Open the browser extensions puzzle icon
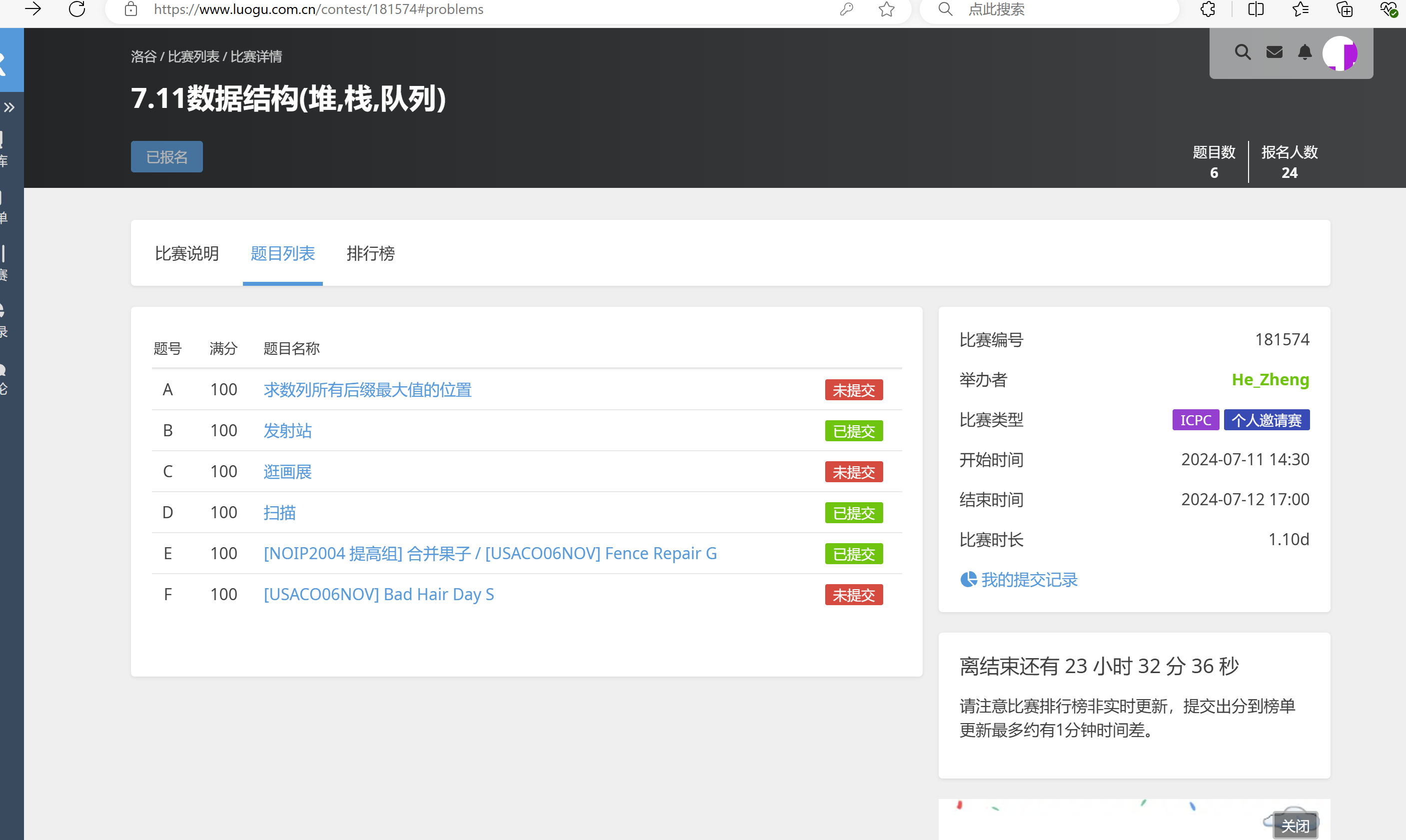Image resolution: width=1406 pixels, height=840 pixels. (1208, 9)
